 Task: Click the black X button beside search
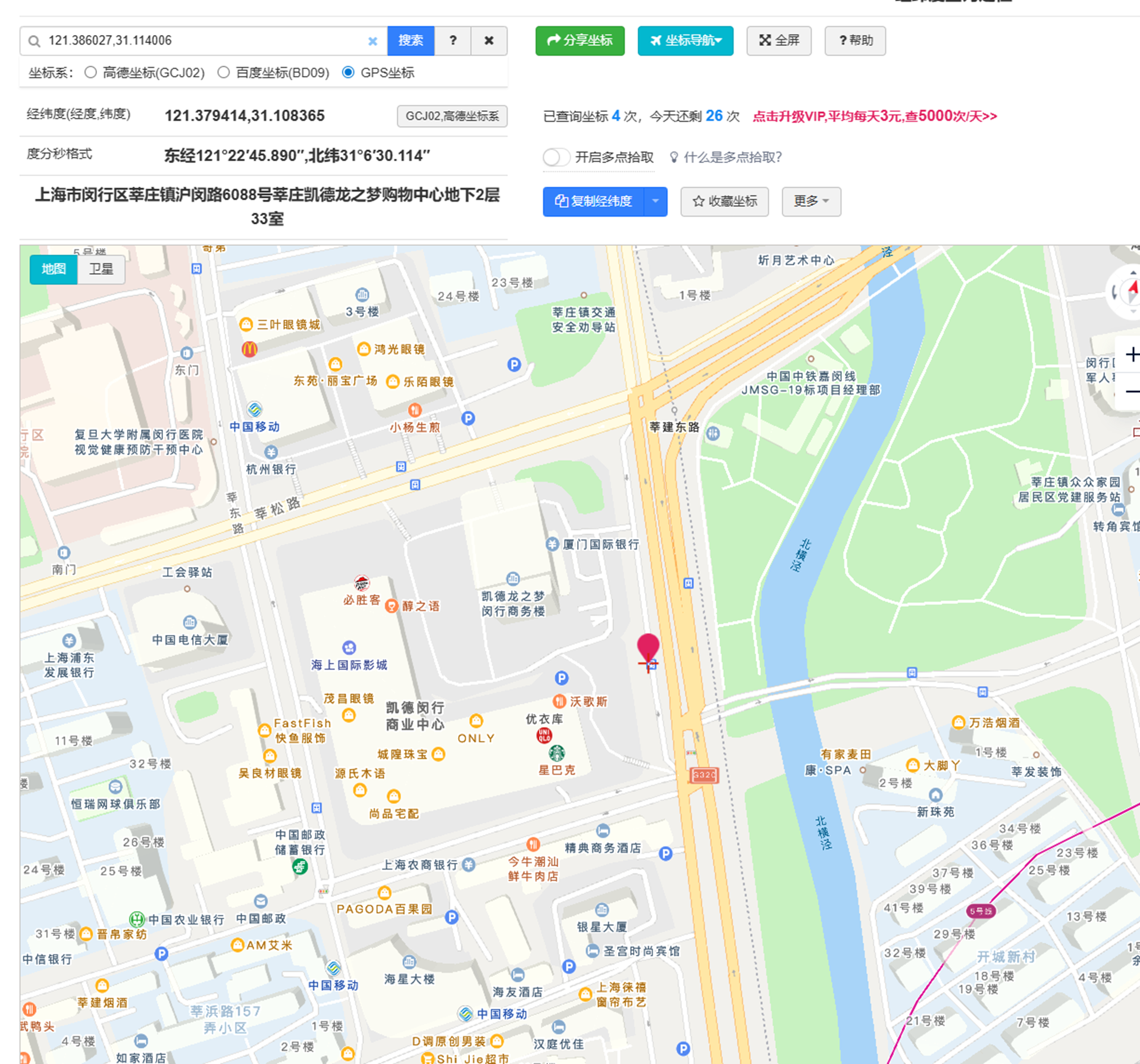(x=488, y=40)
